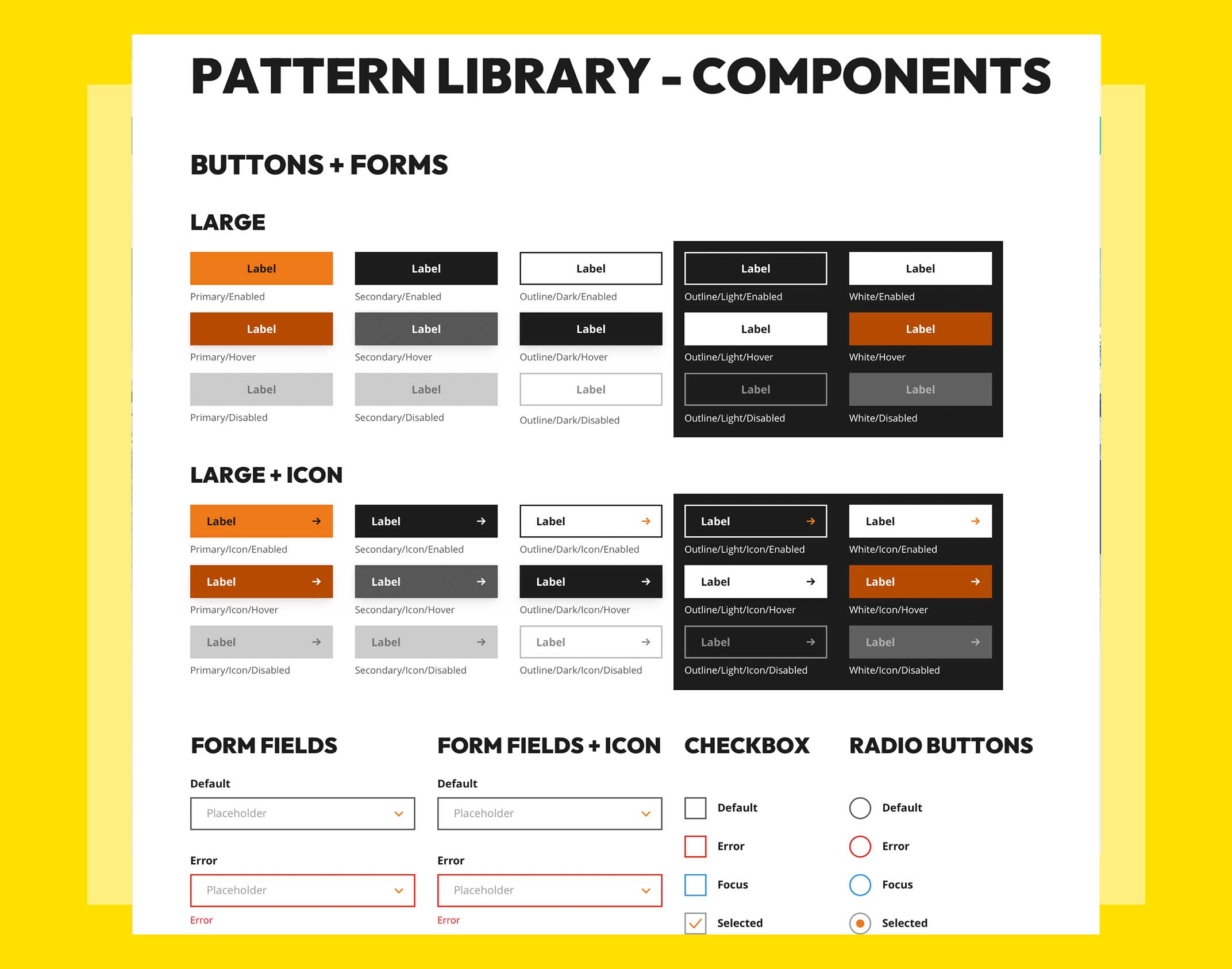This screenshot has height=969, width=1232.
Task: Toggle the Default checkbox
Action: [x=694, y=799]
